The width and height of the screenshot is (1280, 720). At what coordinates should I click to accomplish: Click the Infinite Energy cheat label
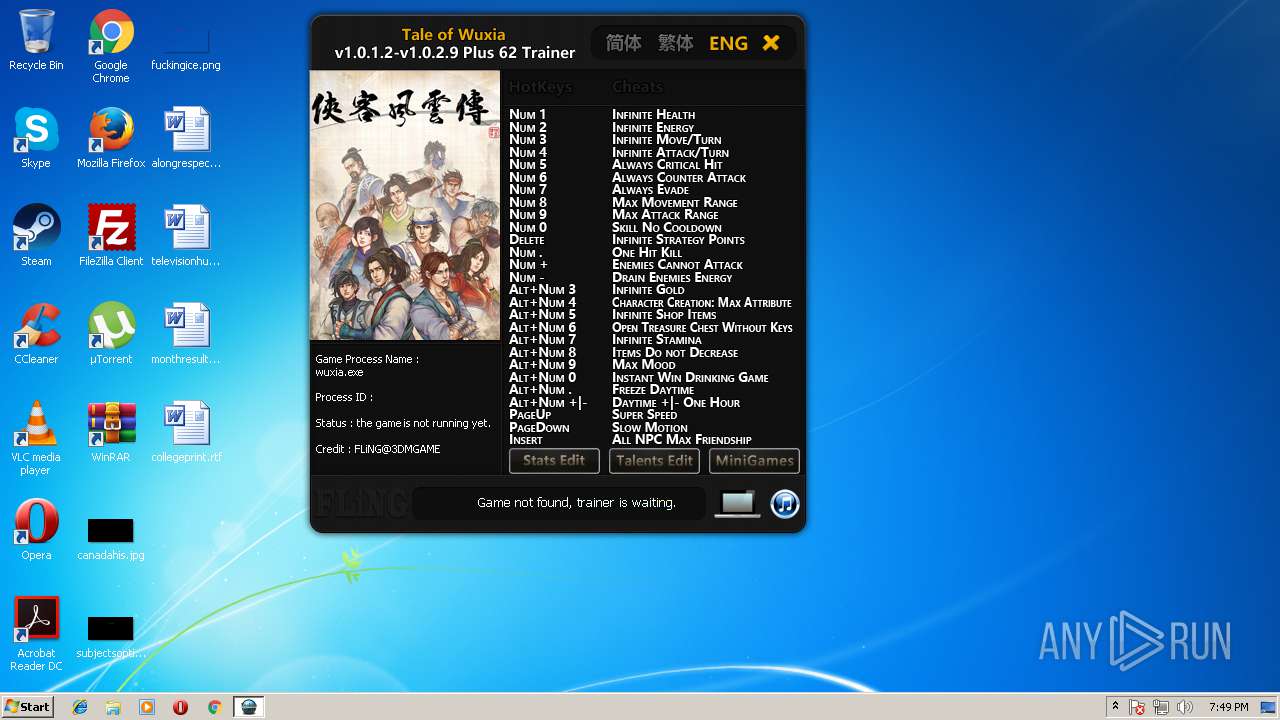tap(653, 127)
